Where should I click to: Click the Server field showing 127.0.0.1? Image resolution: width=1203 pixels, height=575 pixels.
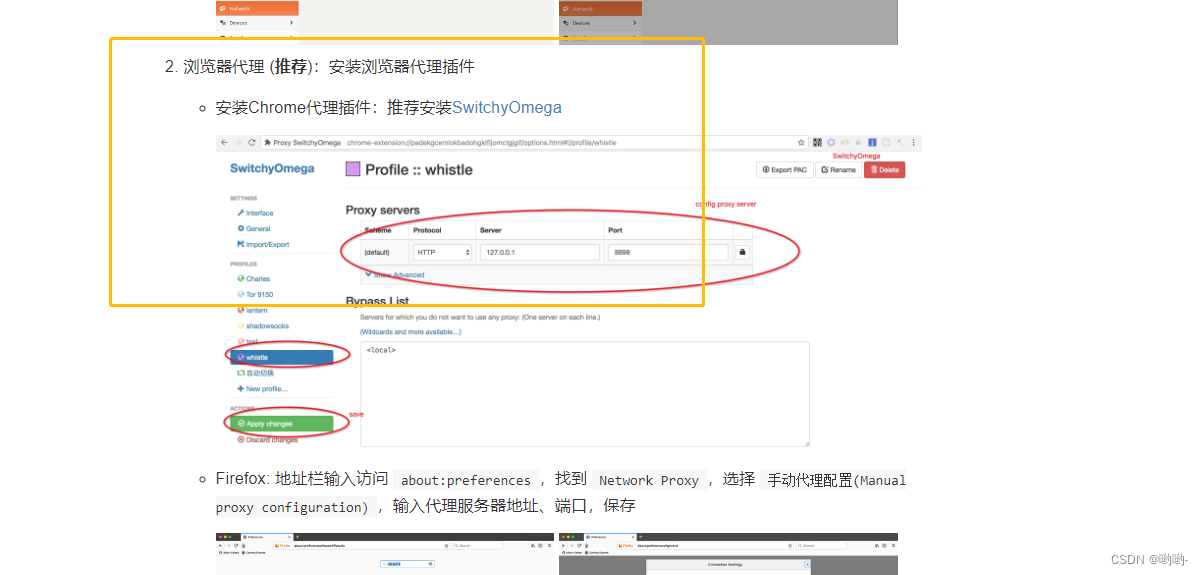click(539, 252)
